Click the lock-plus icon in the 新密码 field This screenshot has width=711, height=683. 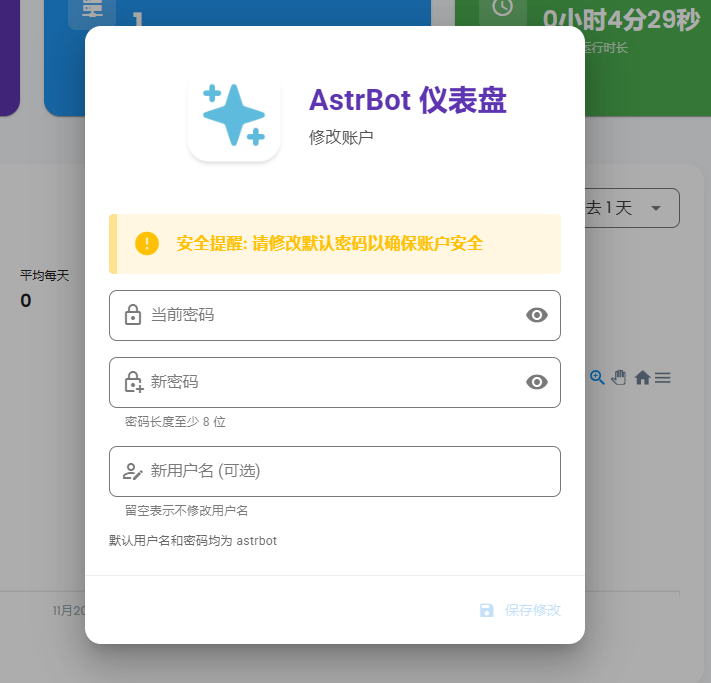click(x=132, y=382)
